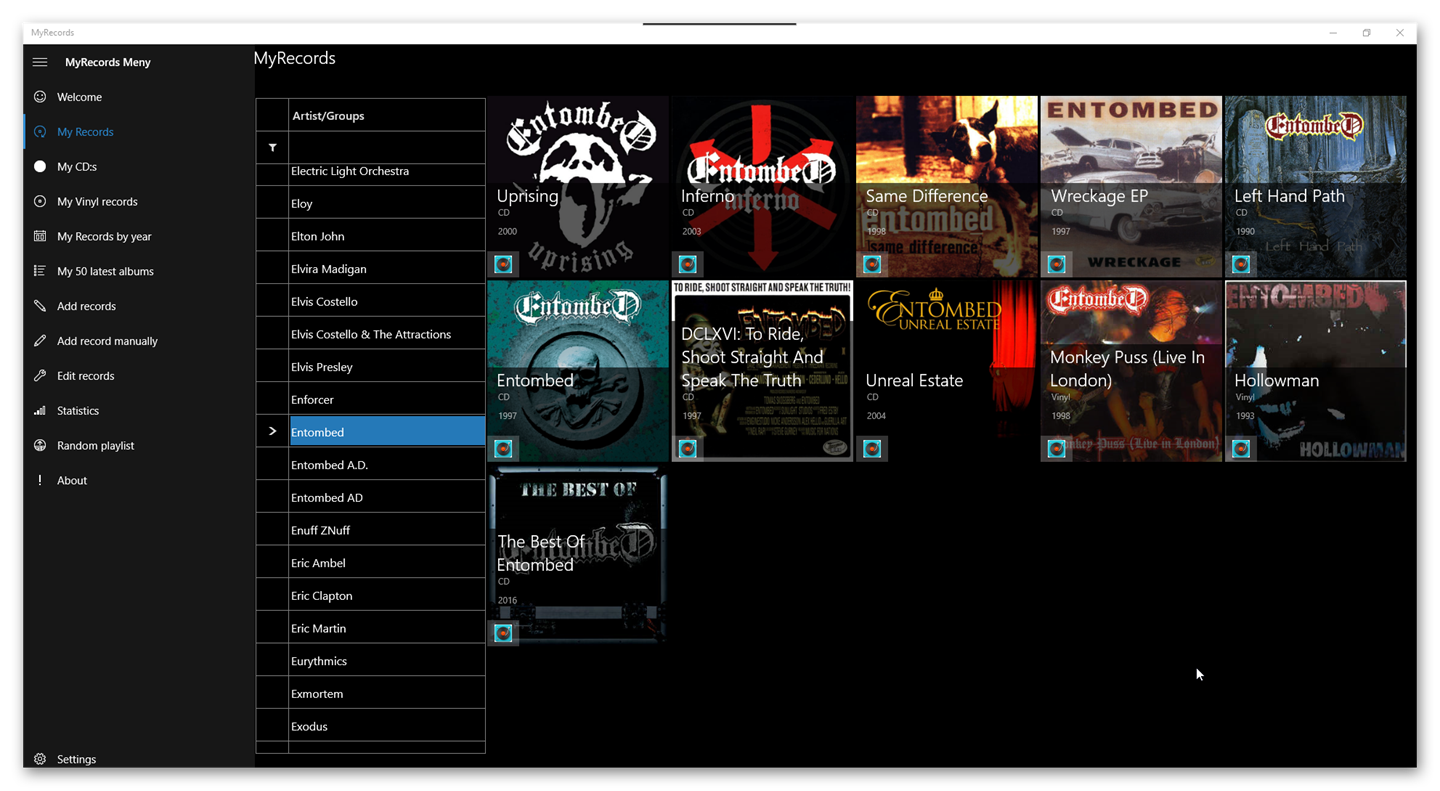Generate a Random playlist
The image size is (1440, 791).
coord(95,446)
